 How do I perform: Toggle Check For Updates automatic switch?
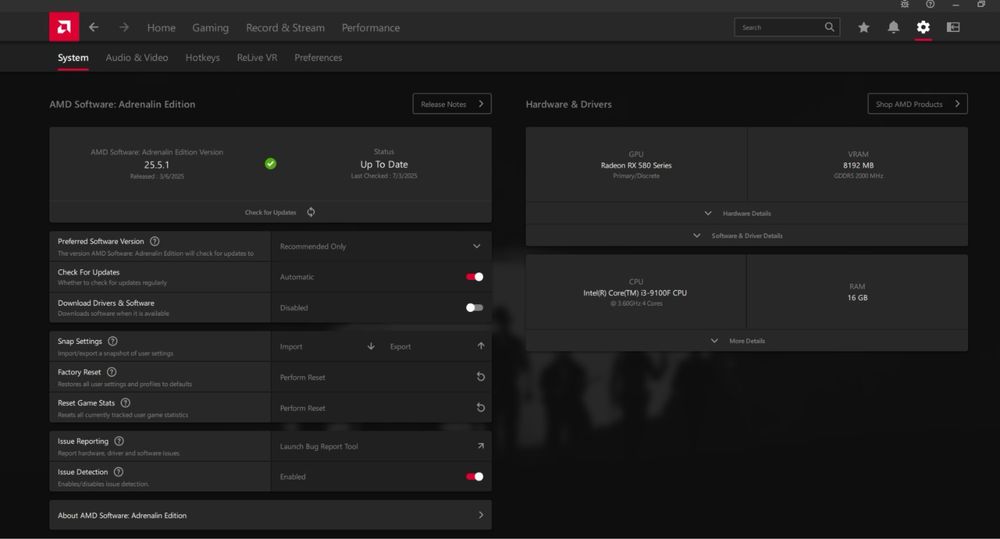click(474, 277)
